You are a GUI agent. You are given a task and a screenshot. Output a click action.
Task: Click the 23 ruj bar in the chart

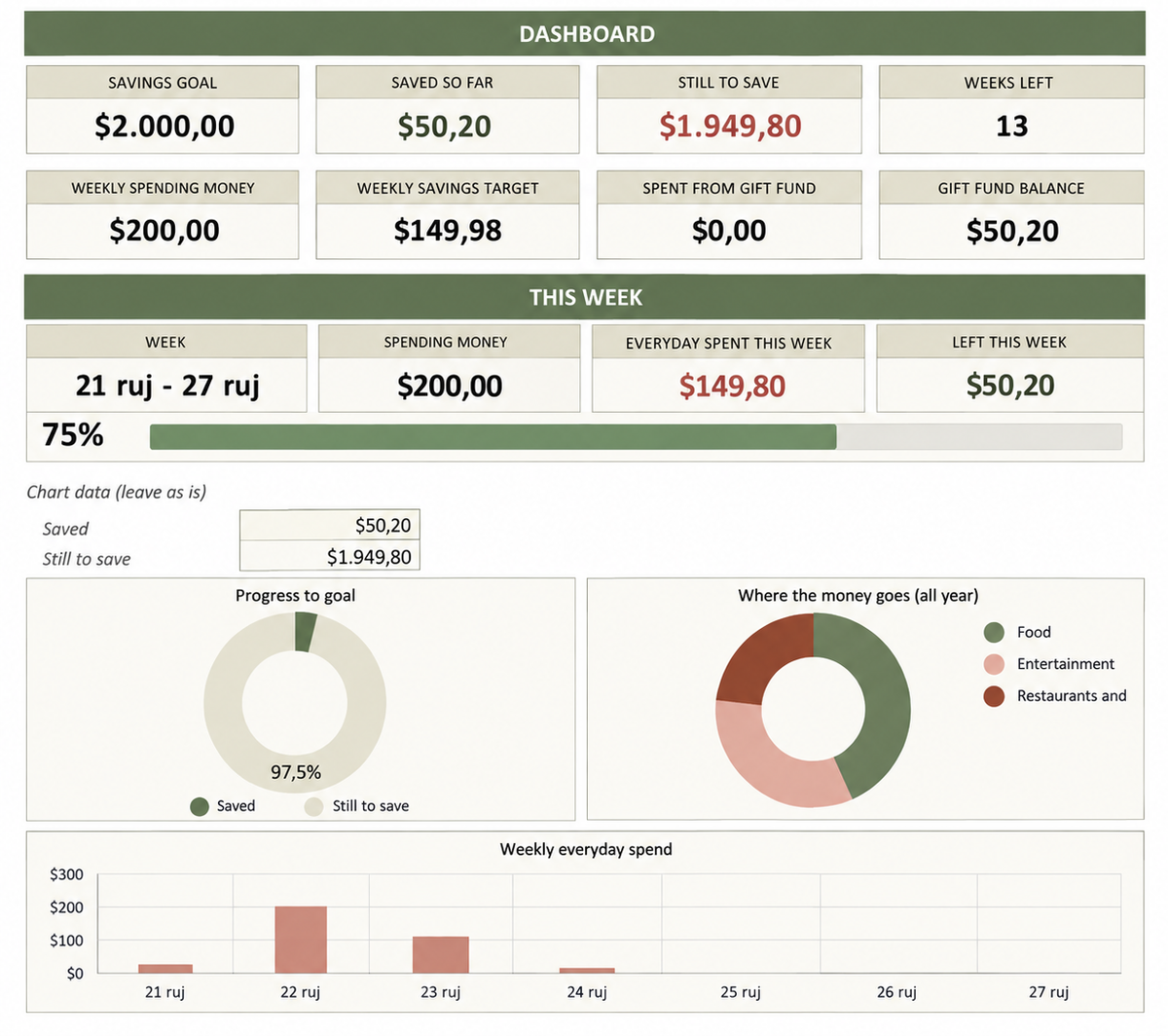[x=441, y=955]
